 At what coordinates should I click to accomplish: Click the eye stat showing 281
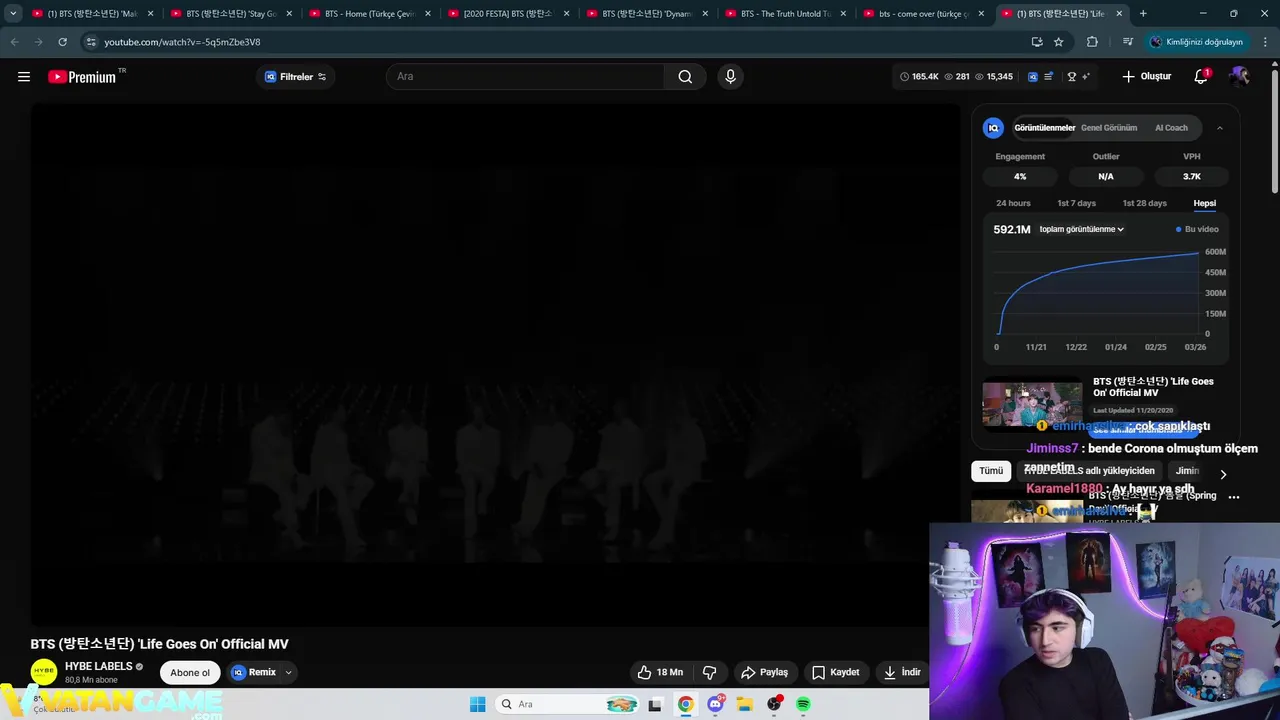pos(957,77)
